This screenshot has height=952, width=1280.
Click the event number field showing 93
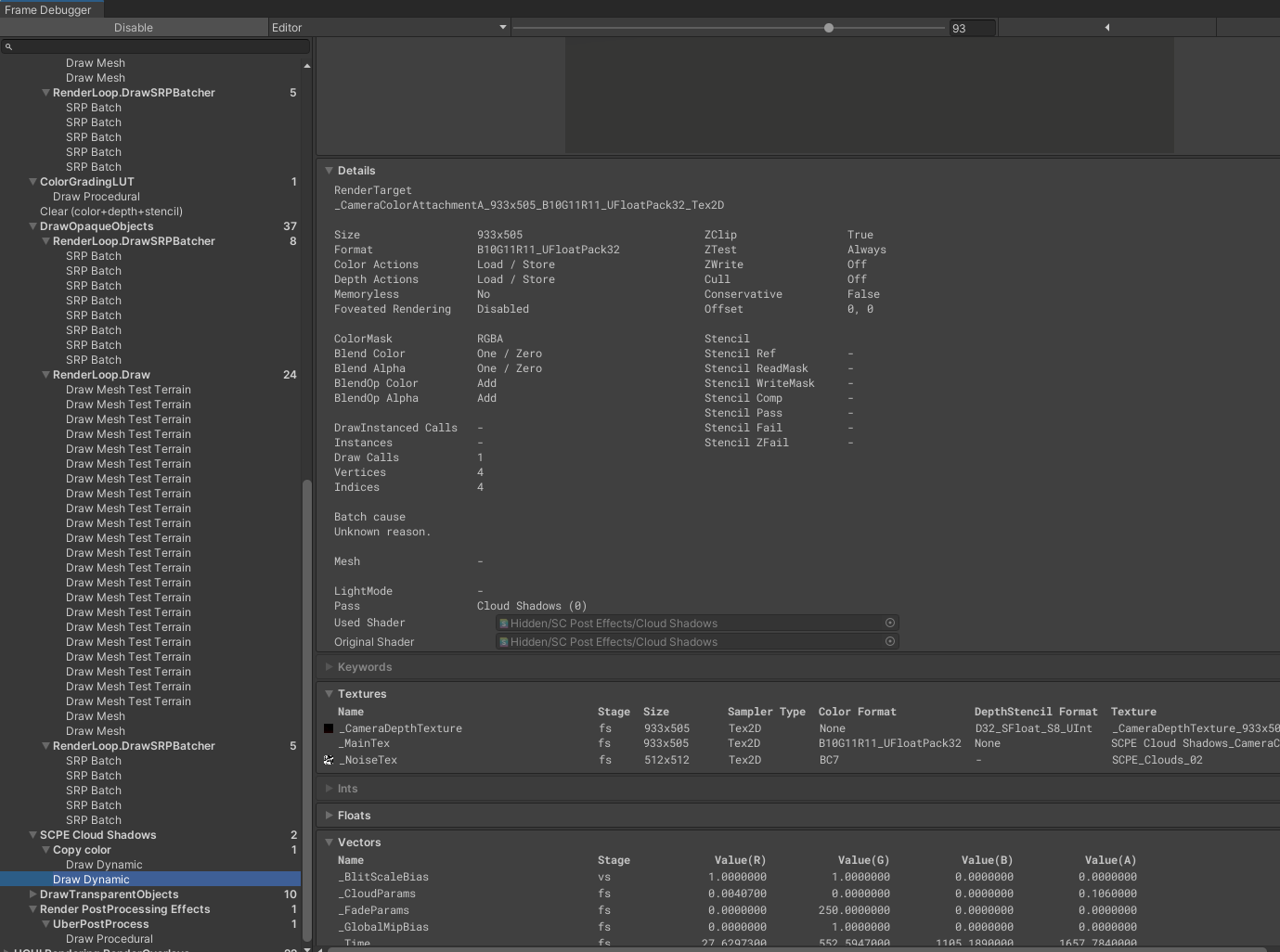[x=971, y=28]
